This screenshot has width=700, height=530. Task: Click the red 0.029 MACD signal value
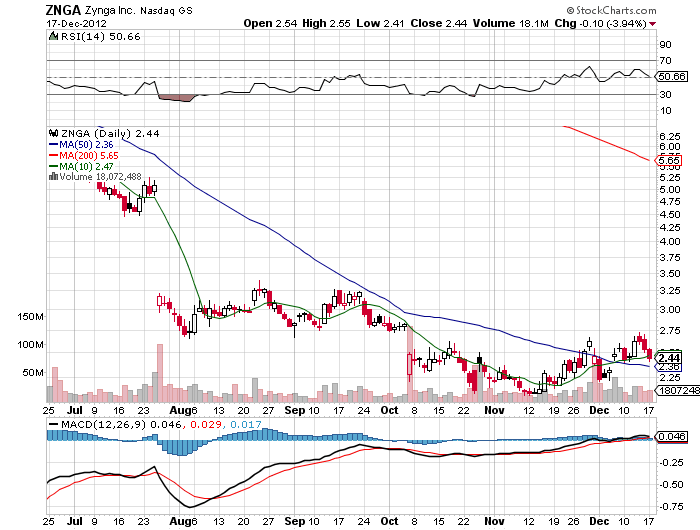[x=205, y=424]
